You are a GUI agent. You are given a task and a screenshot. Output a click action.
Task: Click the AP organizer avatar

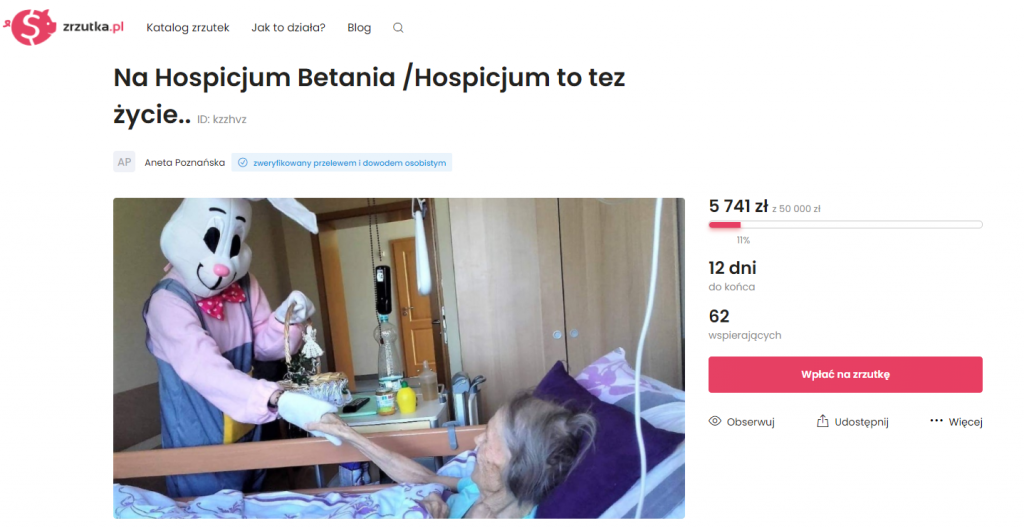(124, 162)
